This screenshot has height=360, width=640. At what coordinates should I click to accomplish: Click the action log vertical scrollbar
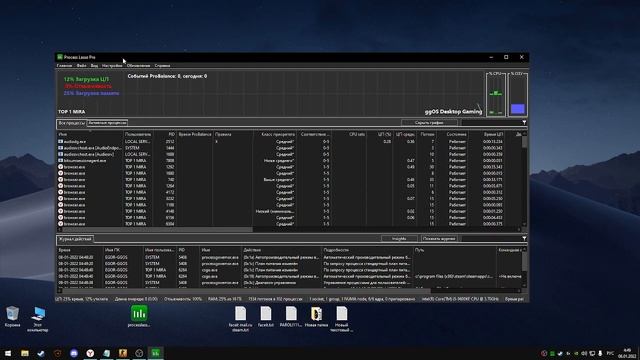(524, 267)
